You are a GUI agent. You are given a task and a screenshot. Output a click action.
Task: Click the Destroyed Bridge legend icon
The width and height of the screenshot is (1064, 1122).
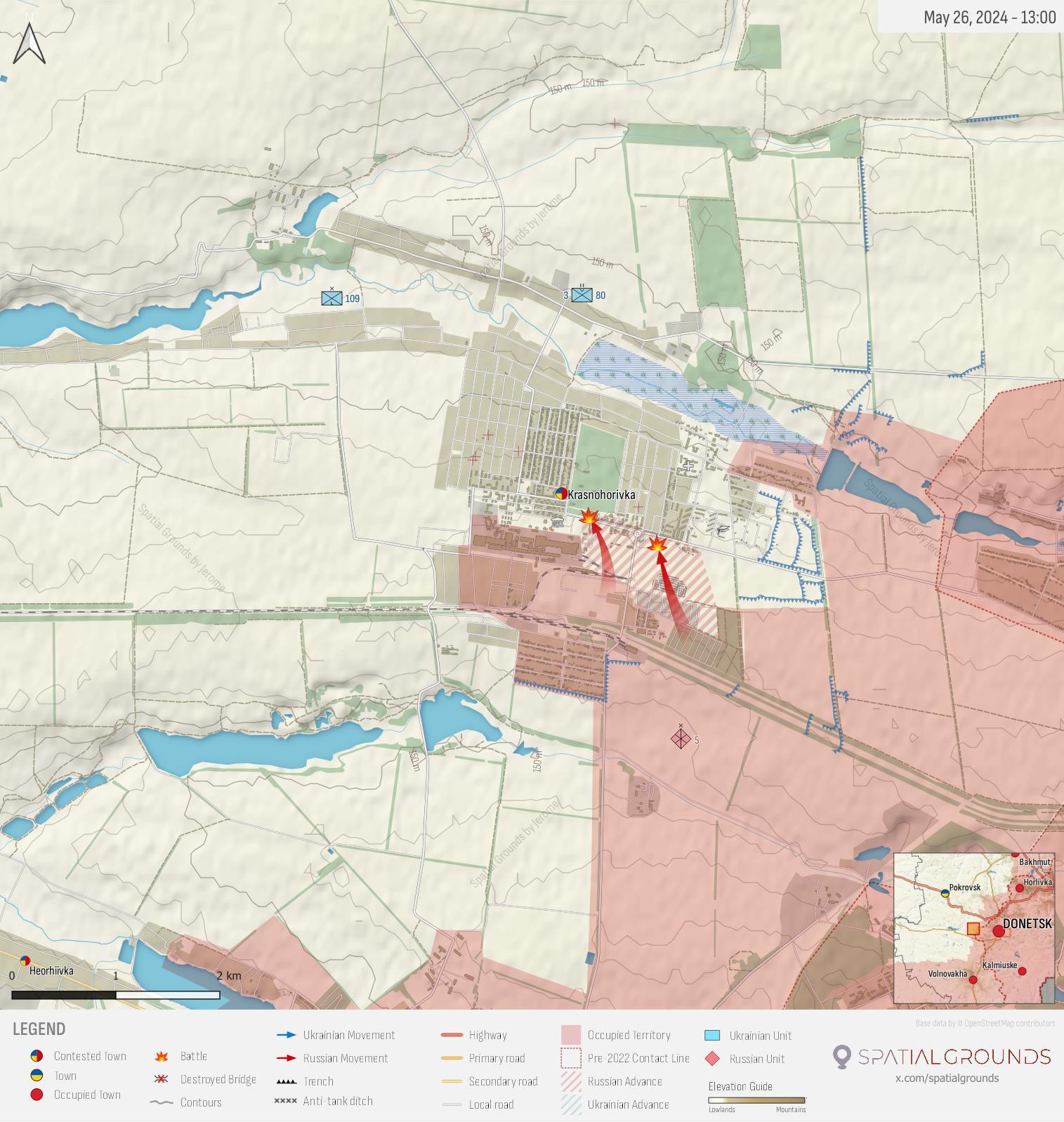click(x=162, y=1079)
